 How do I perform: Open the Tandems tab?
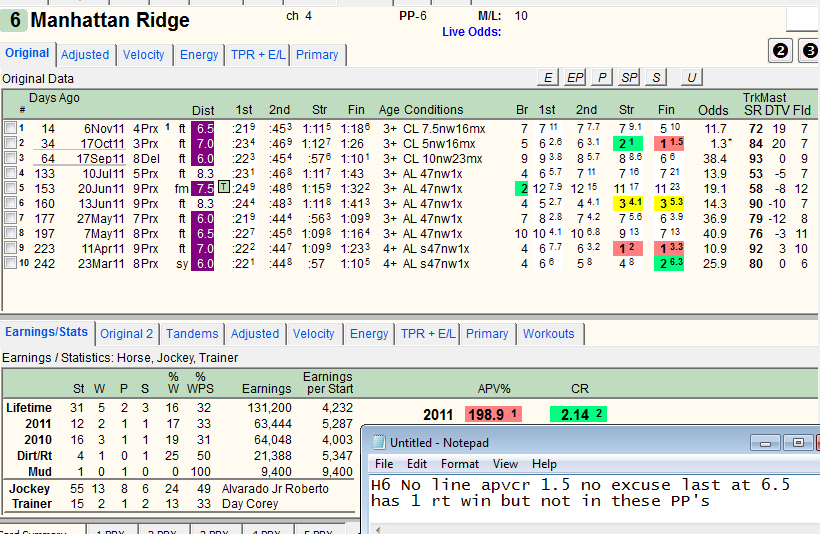(x=192, y=334)
